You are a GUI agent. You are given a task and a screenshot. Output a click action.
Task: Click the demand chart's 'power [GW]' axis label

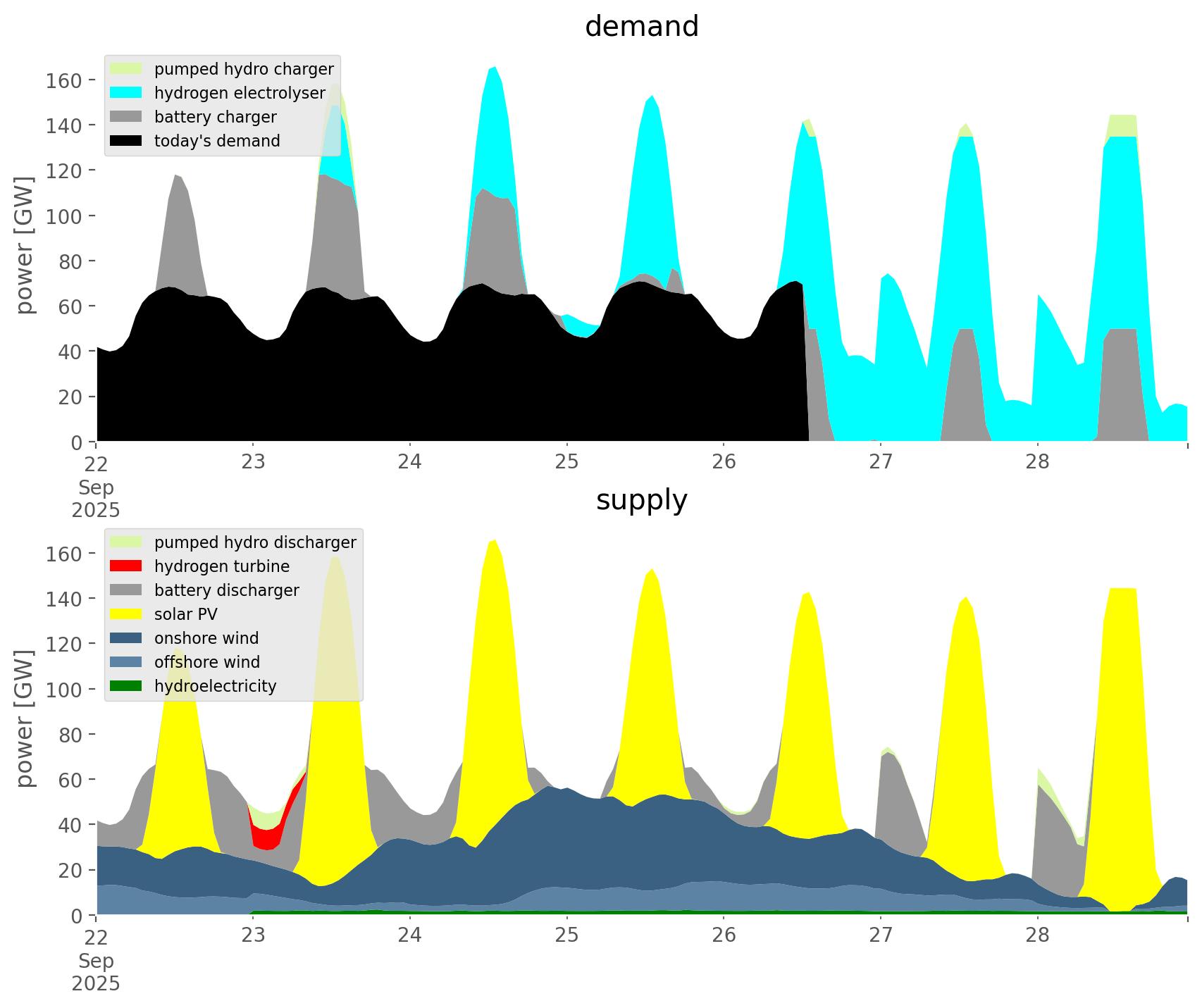point(25,245)
